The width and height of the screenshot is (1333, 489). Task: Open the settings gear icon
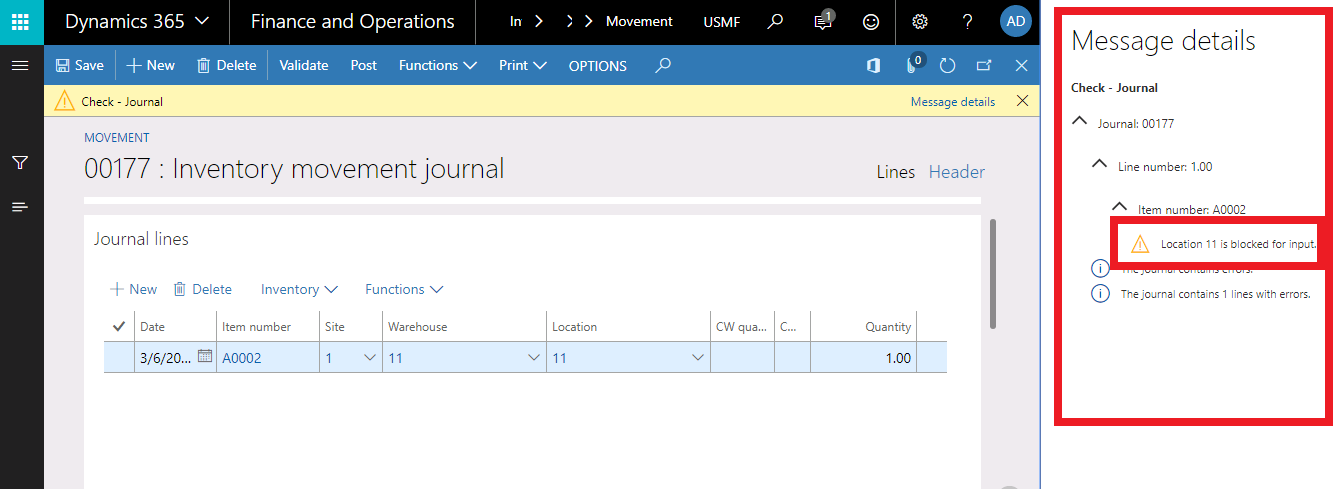920,21
